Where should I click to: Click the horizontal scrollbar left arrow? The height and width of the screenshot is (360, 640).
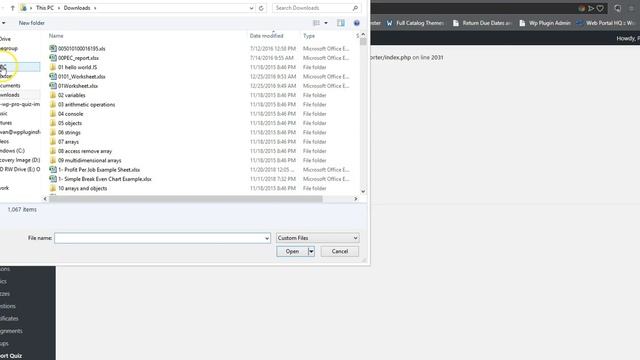(45, 199)
